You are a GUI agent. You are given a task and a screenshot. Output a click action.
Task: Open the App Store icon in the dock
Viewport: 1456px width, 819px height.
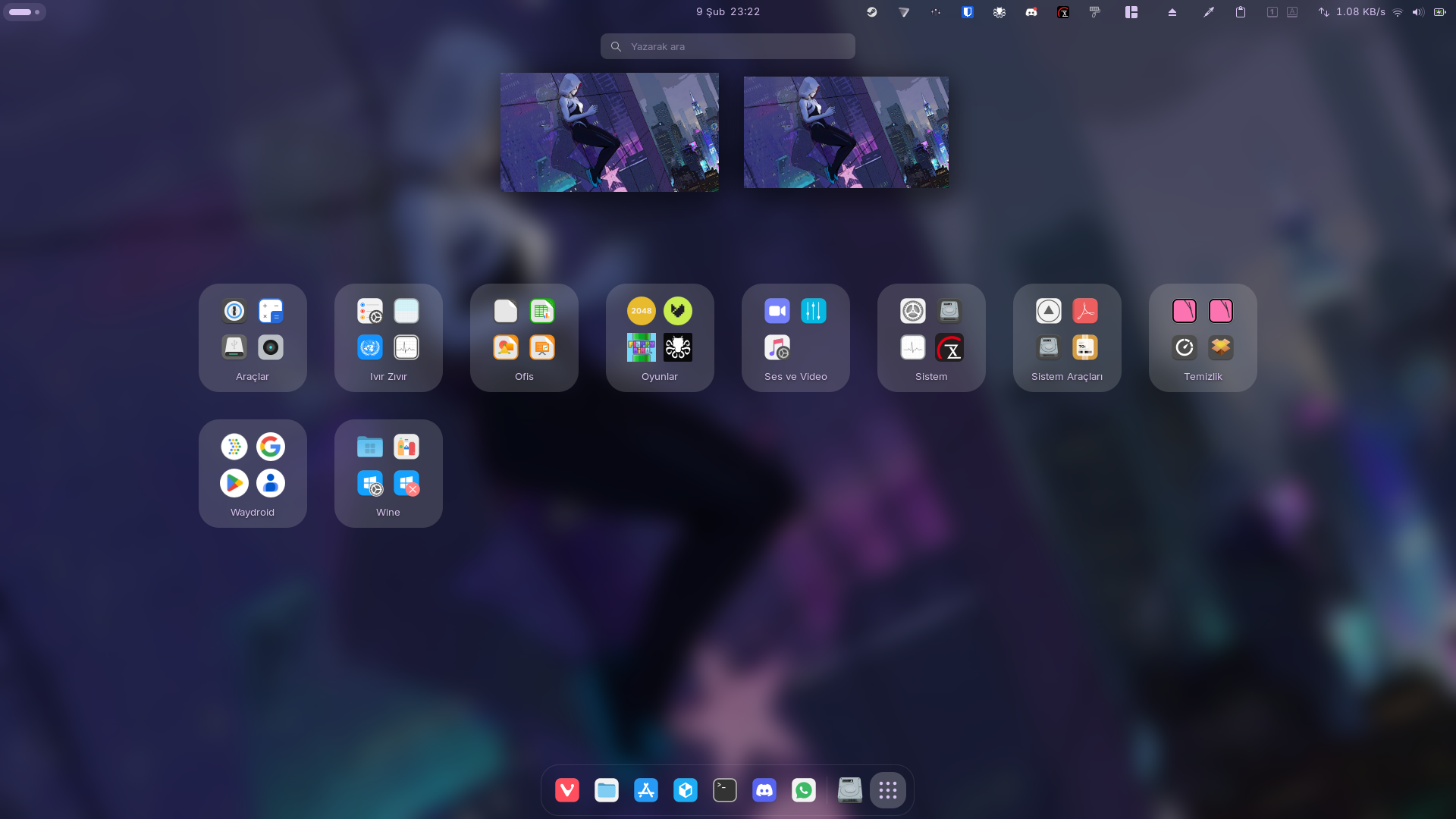646,790
